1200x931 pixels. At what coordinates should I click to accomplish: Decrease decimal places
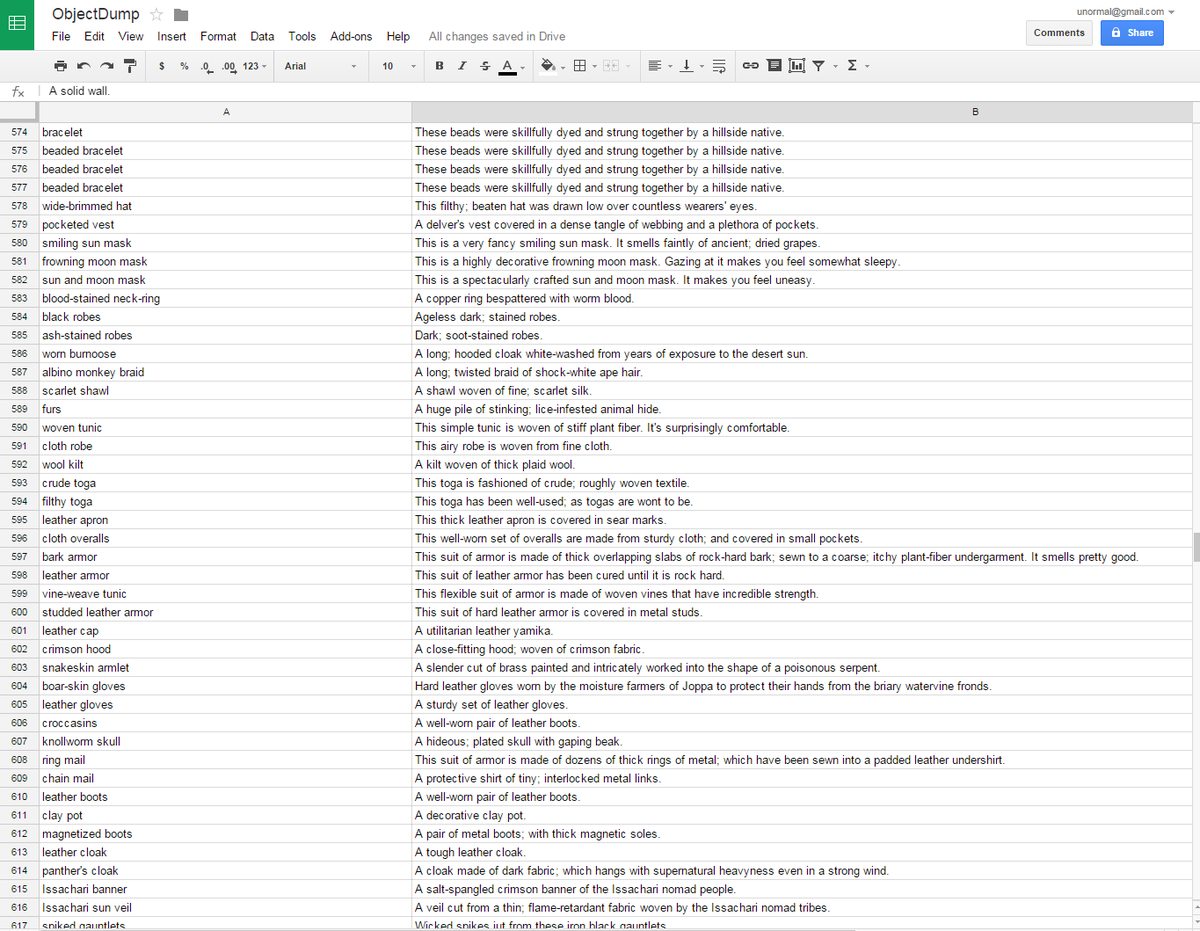(x=206, y=66)
